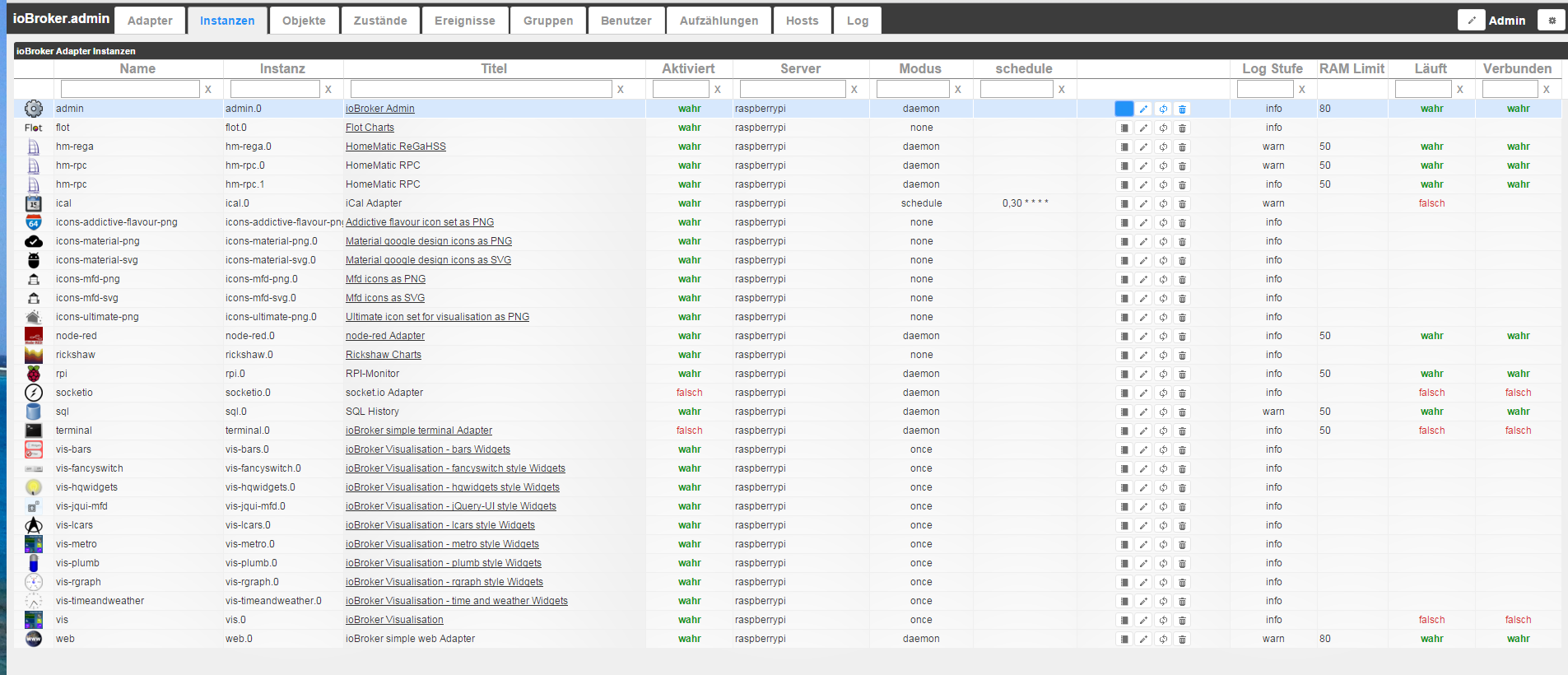The width and height of the screenshot is (1568, 675).
Task: Edit the hm-rega instance with pencil icon
Action: pos(1143,147)
